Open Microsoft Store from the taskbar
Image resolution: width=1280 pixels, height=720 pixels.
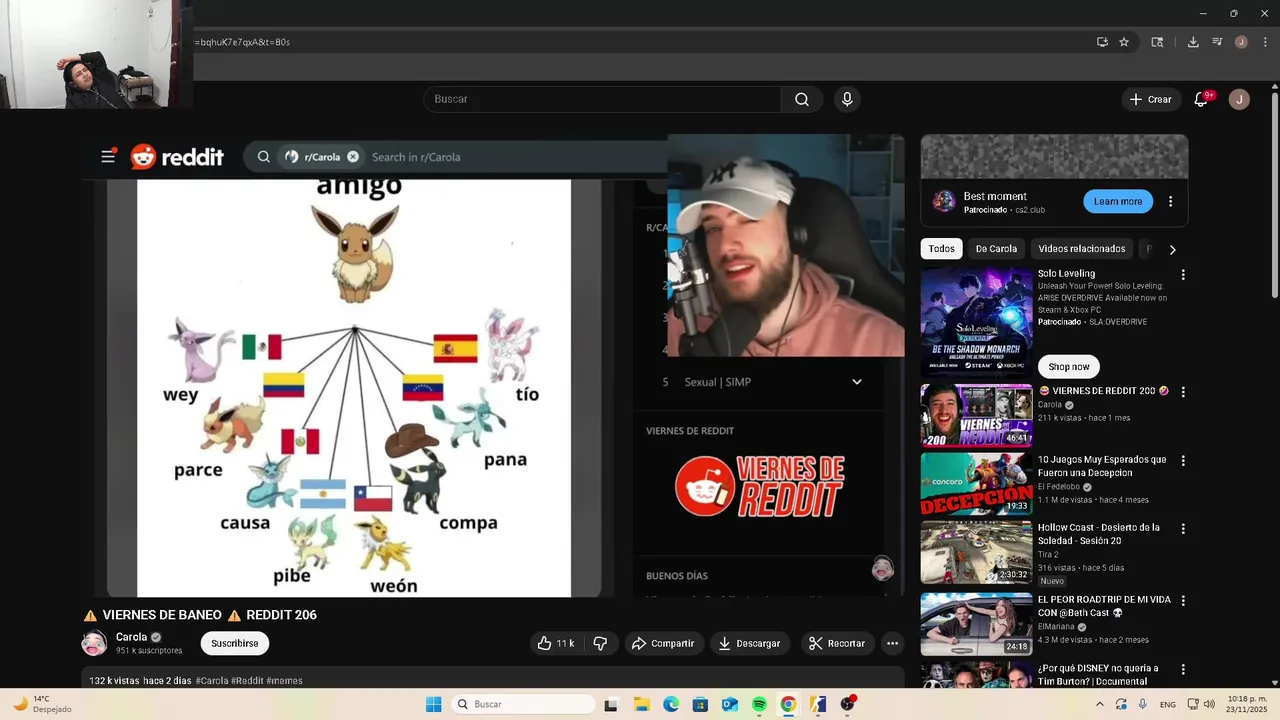coord(700,704)
